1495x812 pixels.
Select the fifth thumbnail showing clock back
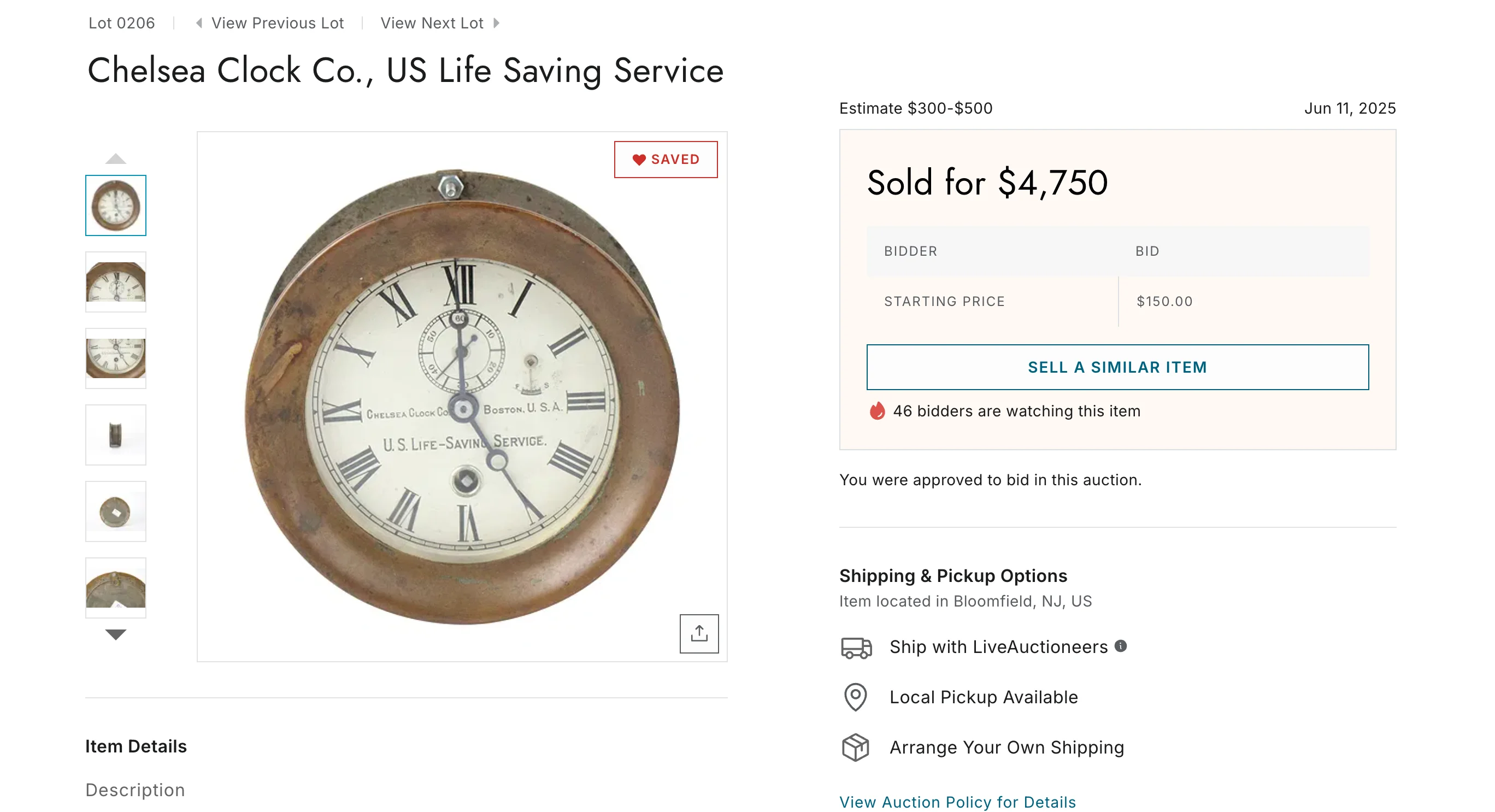tap(115, 511)
